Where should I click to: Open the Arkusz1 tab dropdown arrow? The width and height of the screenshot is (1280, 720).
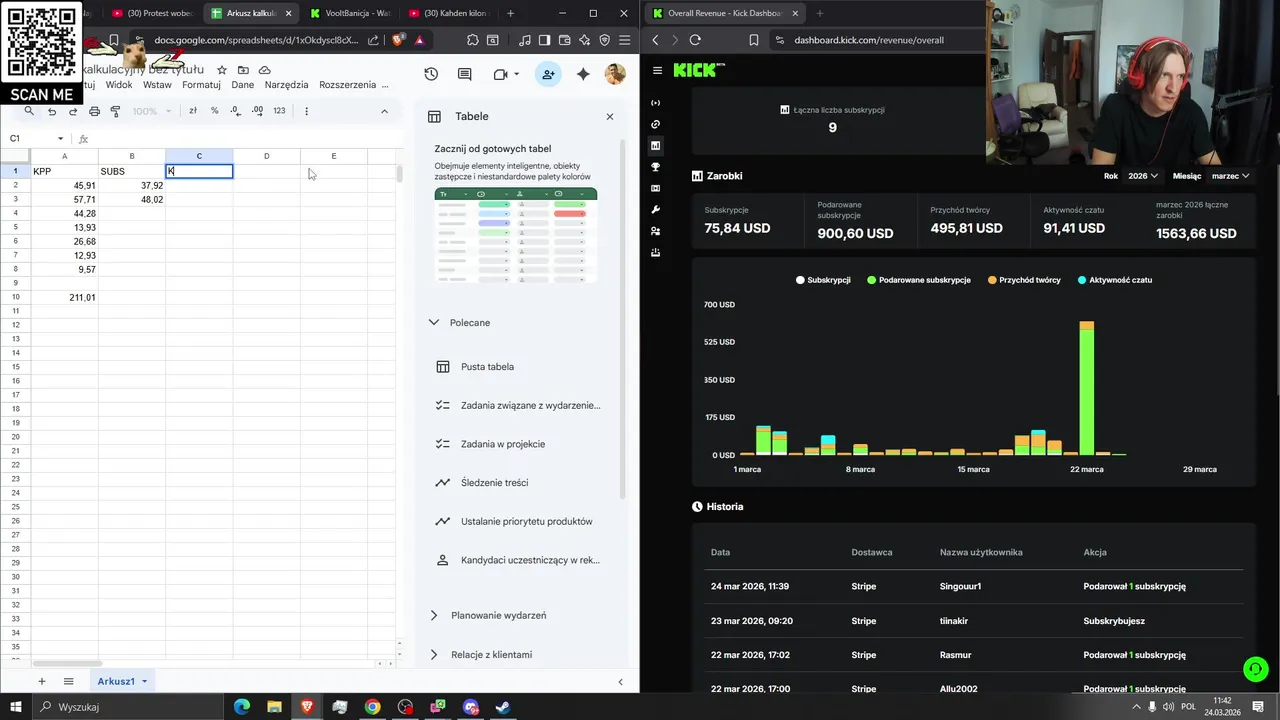click(x=144, y=681)
